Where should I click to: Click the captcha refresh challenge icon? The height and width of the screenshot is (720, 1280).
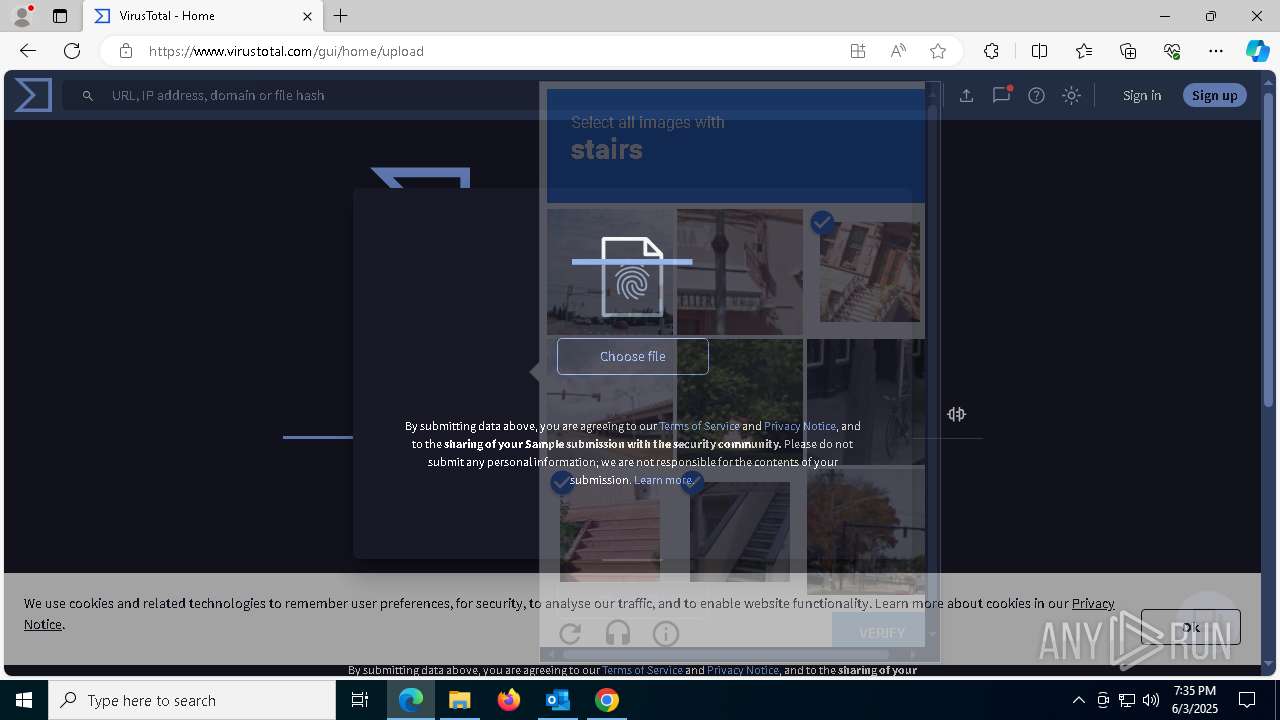click(x=570, y=633)
